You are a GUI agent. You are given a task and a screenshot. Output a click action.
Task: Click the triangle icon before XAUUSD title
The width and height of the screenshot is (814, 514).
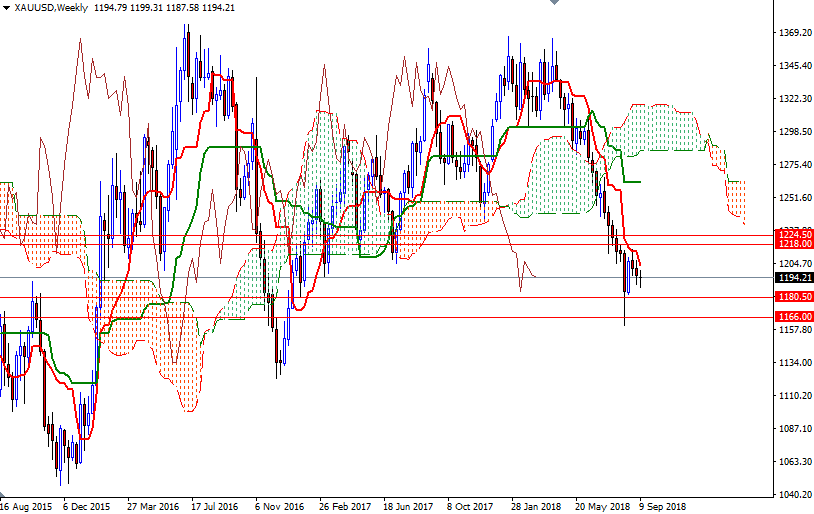[6, 8]
